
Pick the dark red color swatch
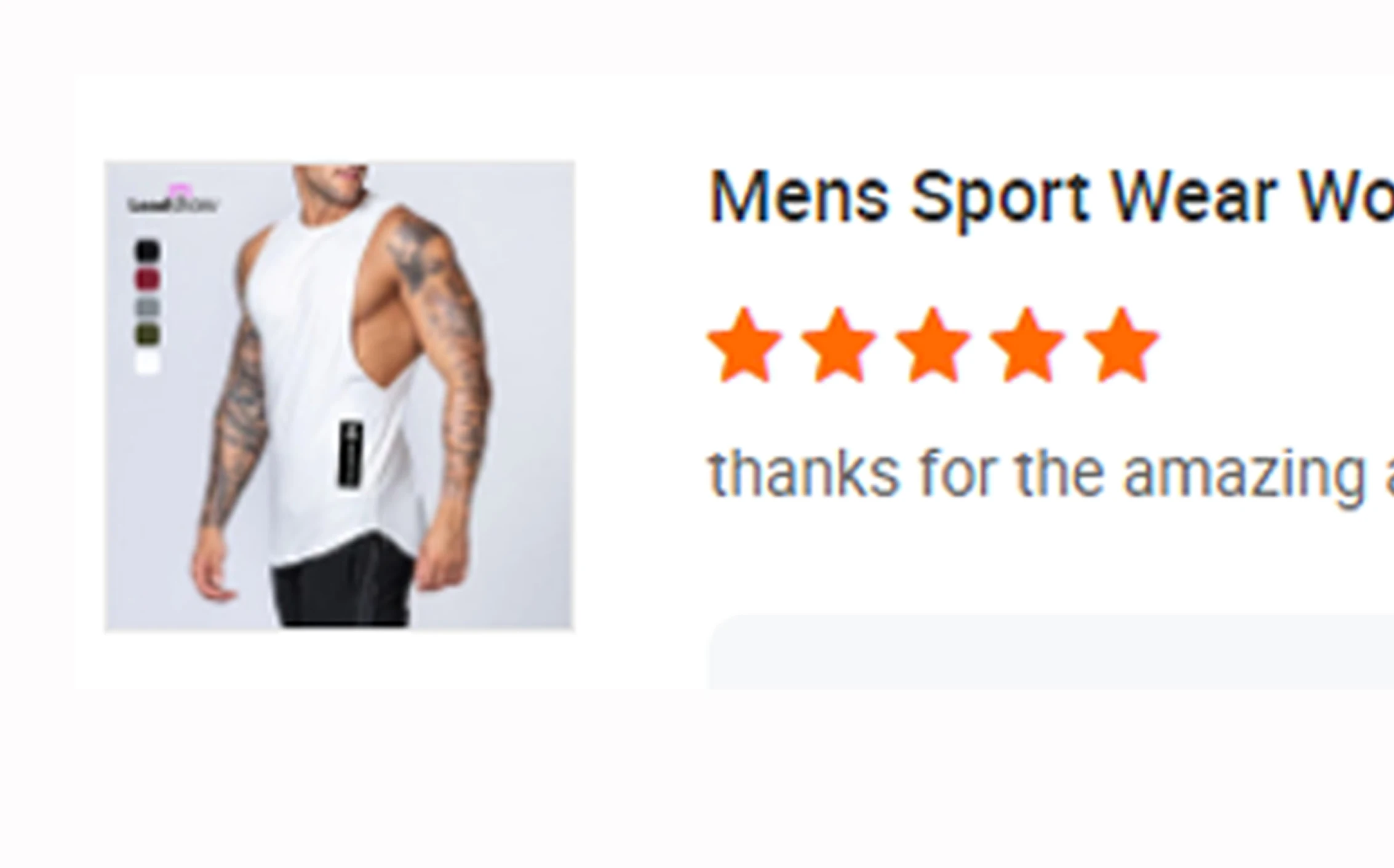pos(147,279)
